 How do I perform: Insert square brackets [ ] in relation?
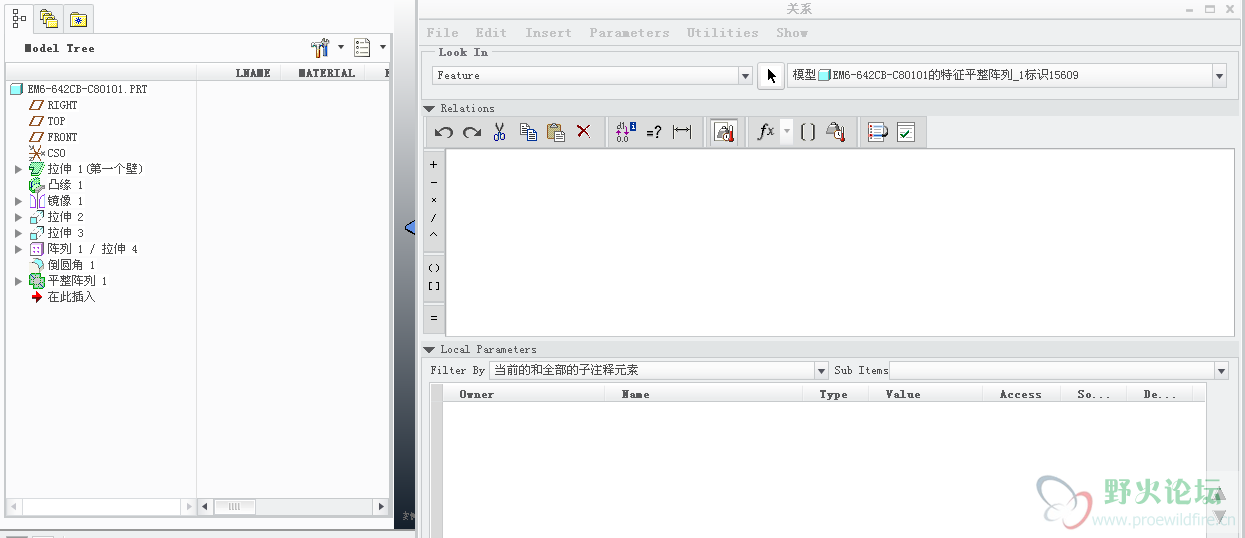click(x=434, y=286)
